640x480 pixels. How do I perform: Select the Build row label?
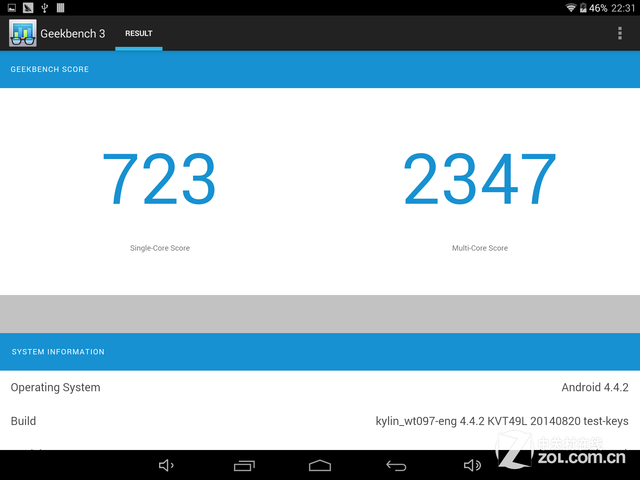click(x=23, y=421)
